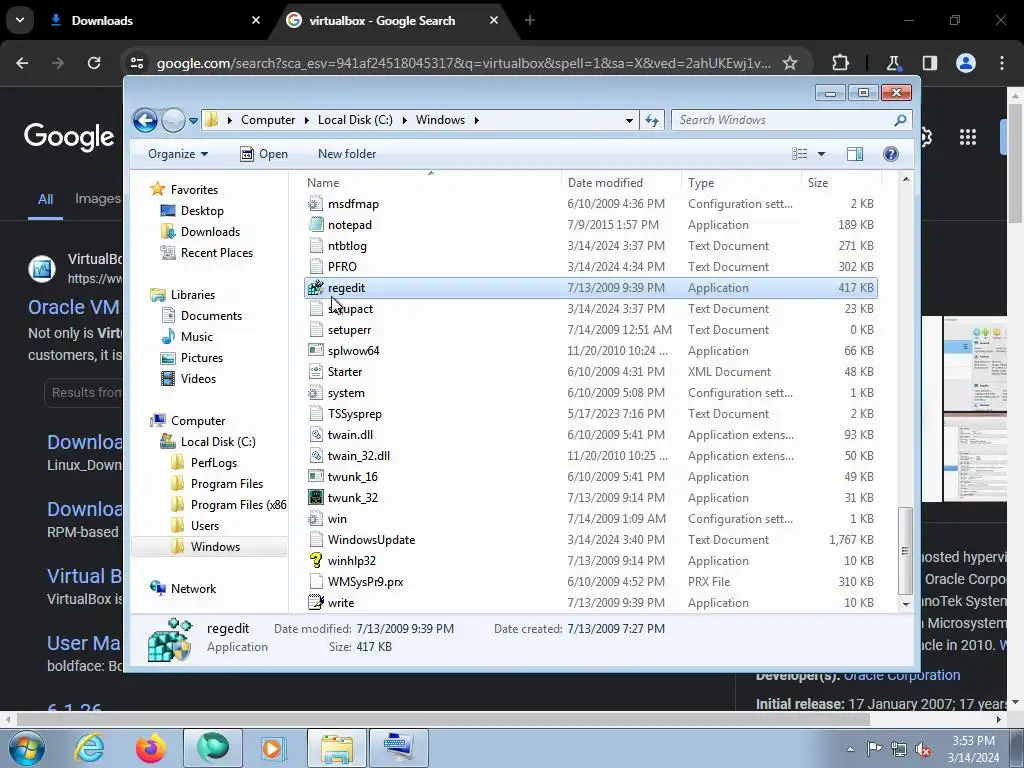Screen dimensions: 1024x768
Task: Sort by Name column header
Action: (431, 183)
